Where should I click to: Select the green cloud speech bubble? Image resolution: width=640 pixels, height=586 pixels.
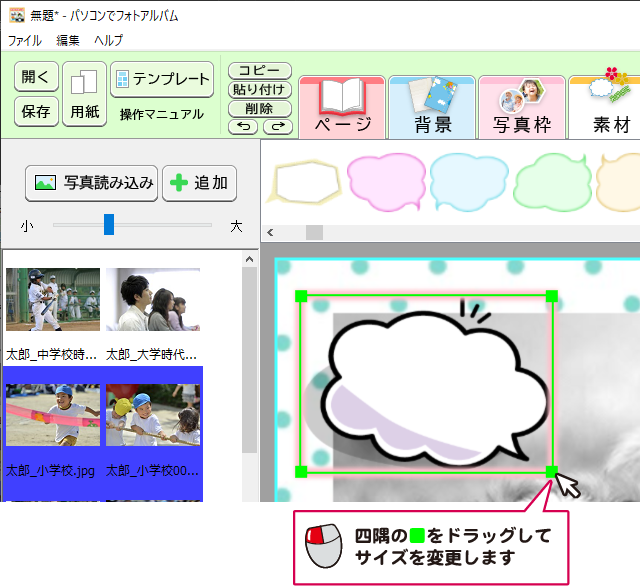[x=553, y=182]
